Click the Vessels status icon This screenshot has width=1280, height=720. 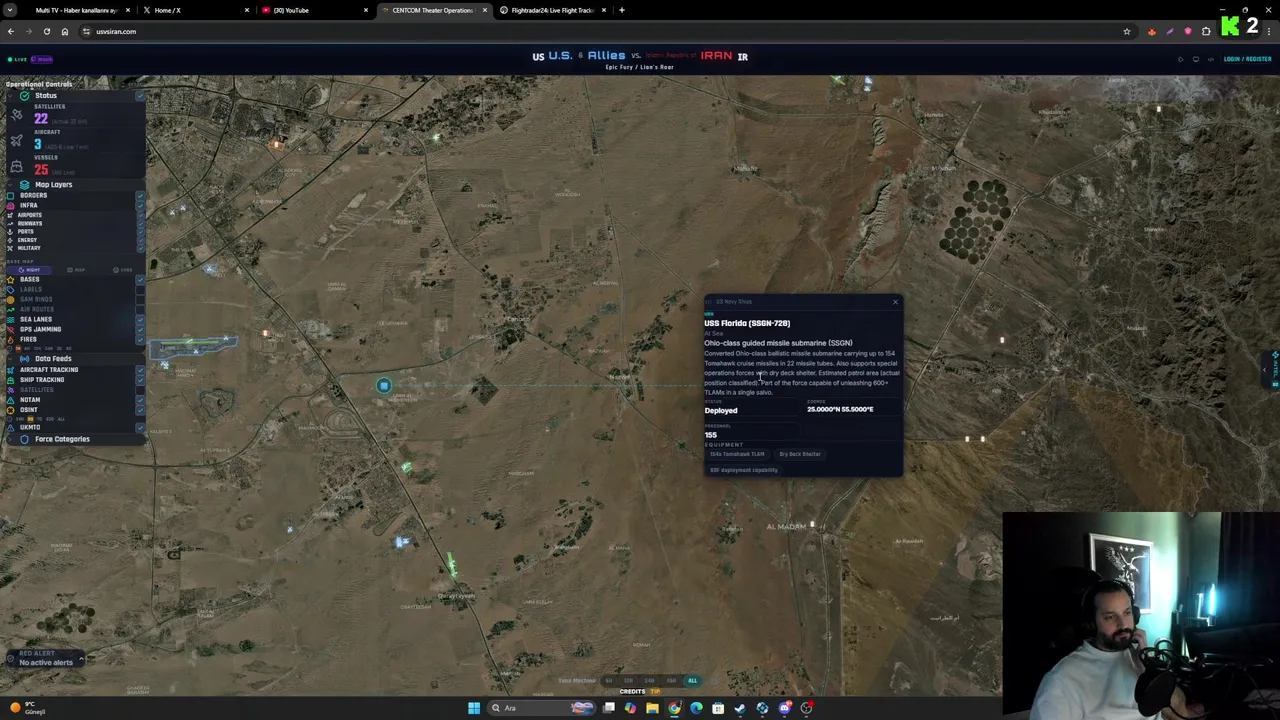click(17, 166)
